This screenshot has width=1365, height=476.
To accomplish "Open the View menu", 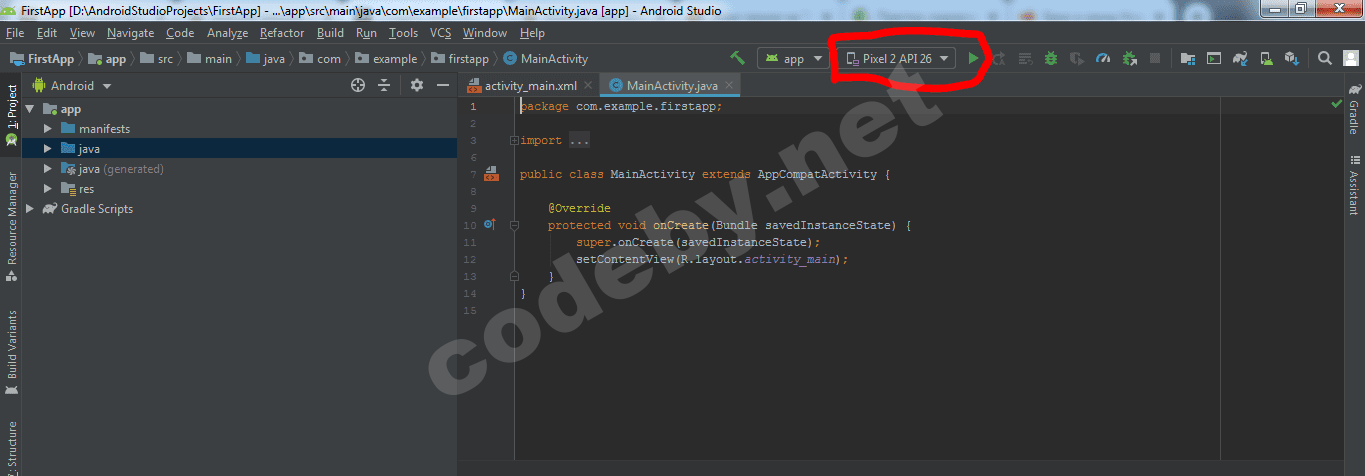I will pyautogui.click(x=82, y=33).
